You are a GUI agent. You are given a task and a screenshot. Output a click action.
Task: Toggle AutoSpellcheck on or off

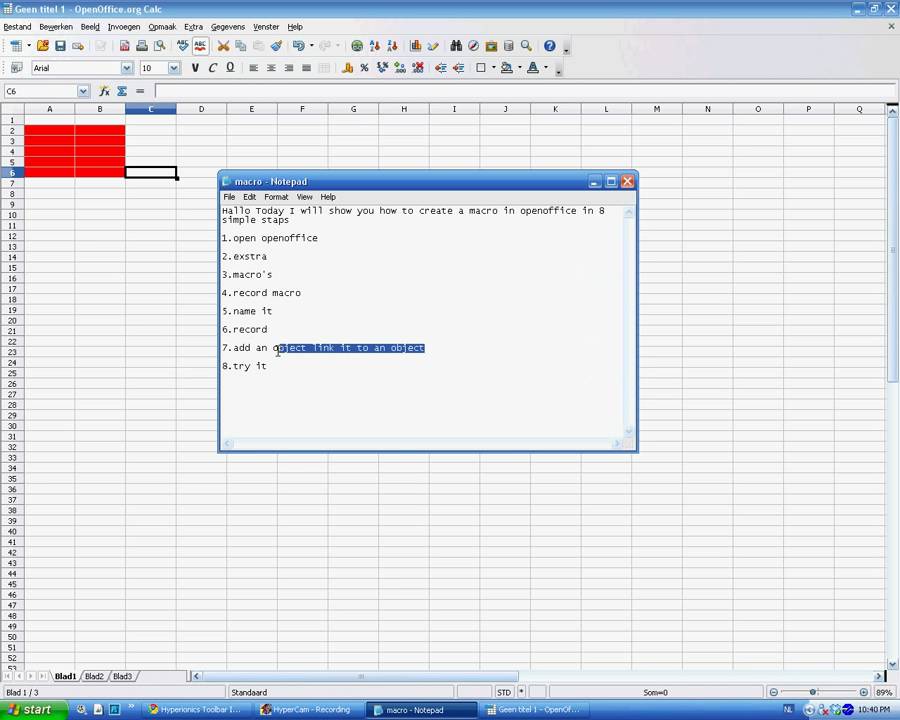coord(200,46)
